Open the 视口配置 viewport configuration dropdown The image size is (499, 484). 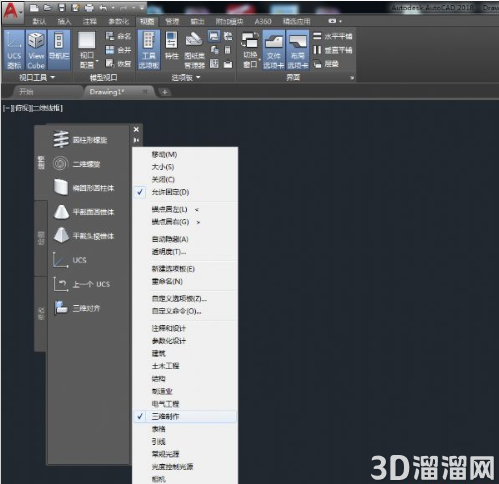(x=87, y=50)
